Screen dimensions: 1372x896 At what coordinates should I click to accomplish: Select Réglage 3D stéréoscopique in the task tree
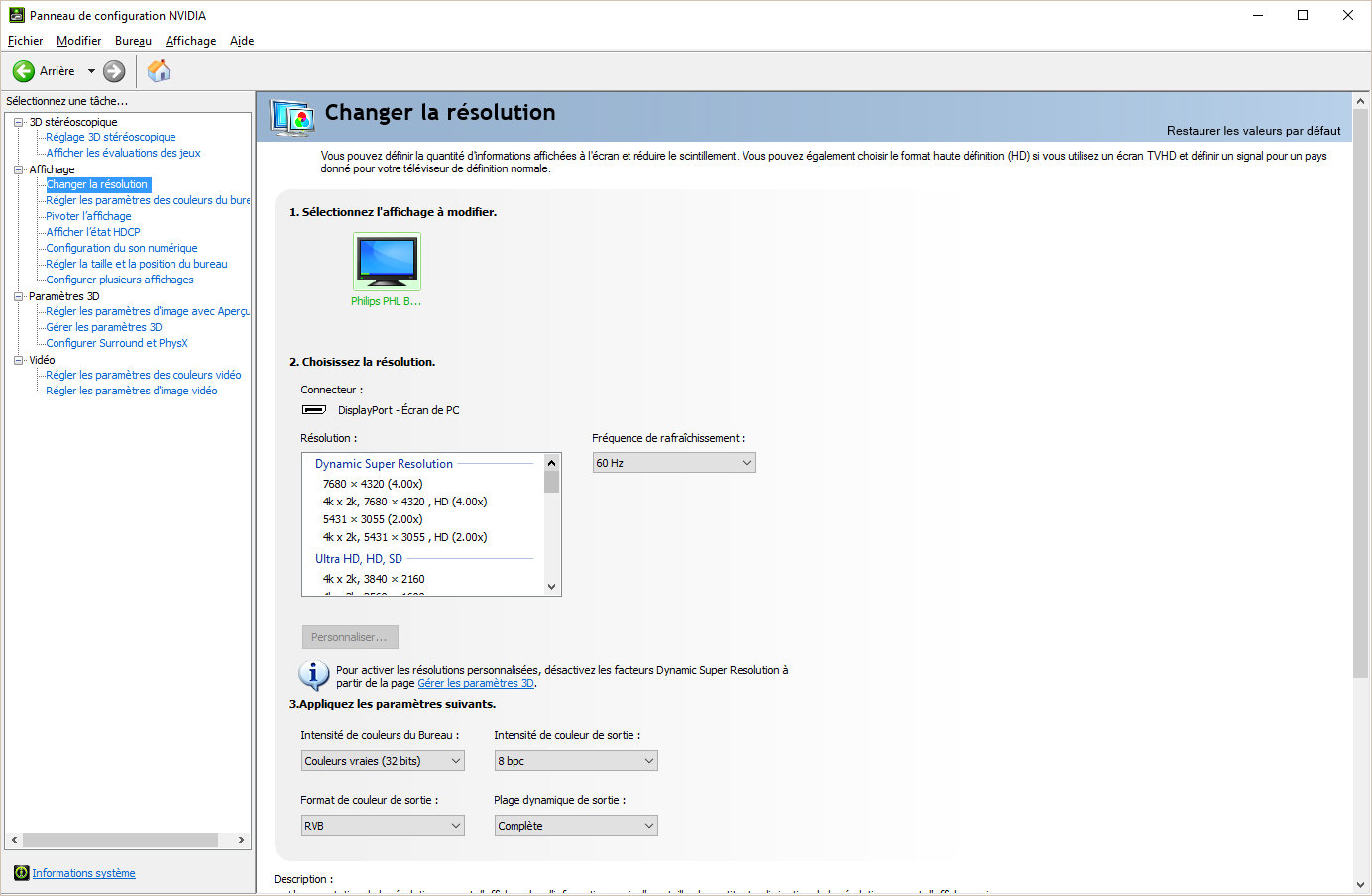(x=111, y=137)
